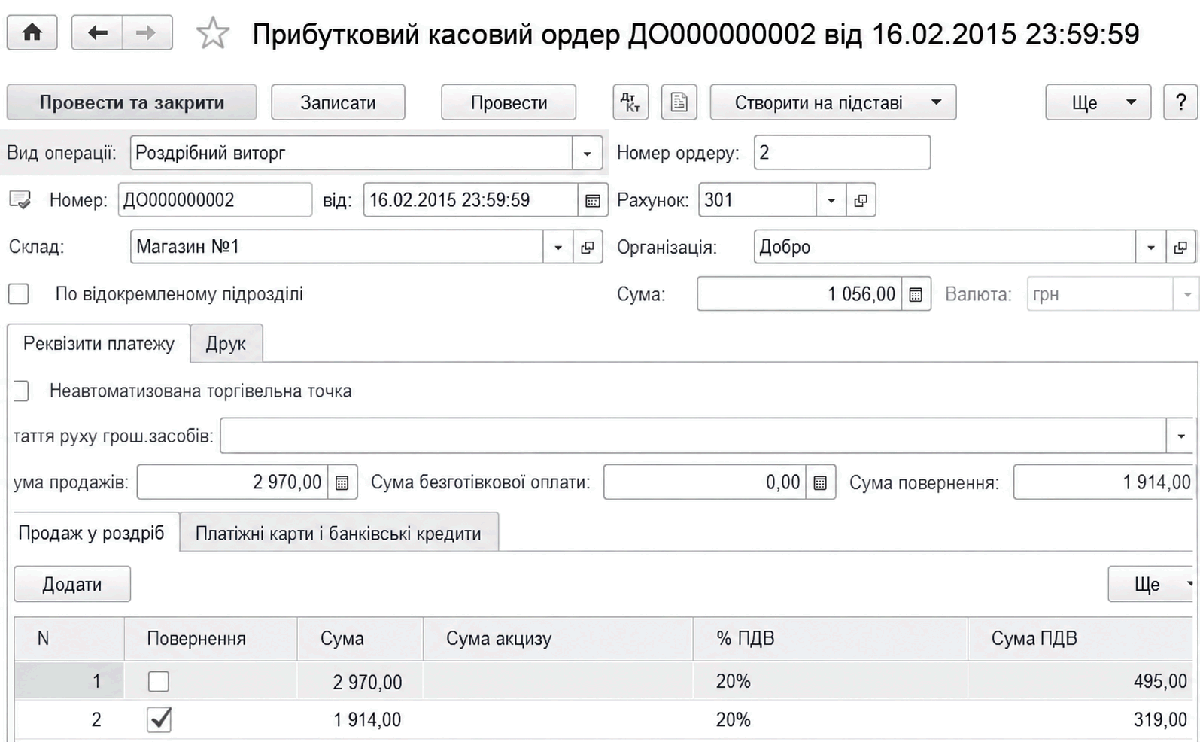
Task: Select cell 2 970,00 in row 1
Action: [360, 682]
